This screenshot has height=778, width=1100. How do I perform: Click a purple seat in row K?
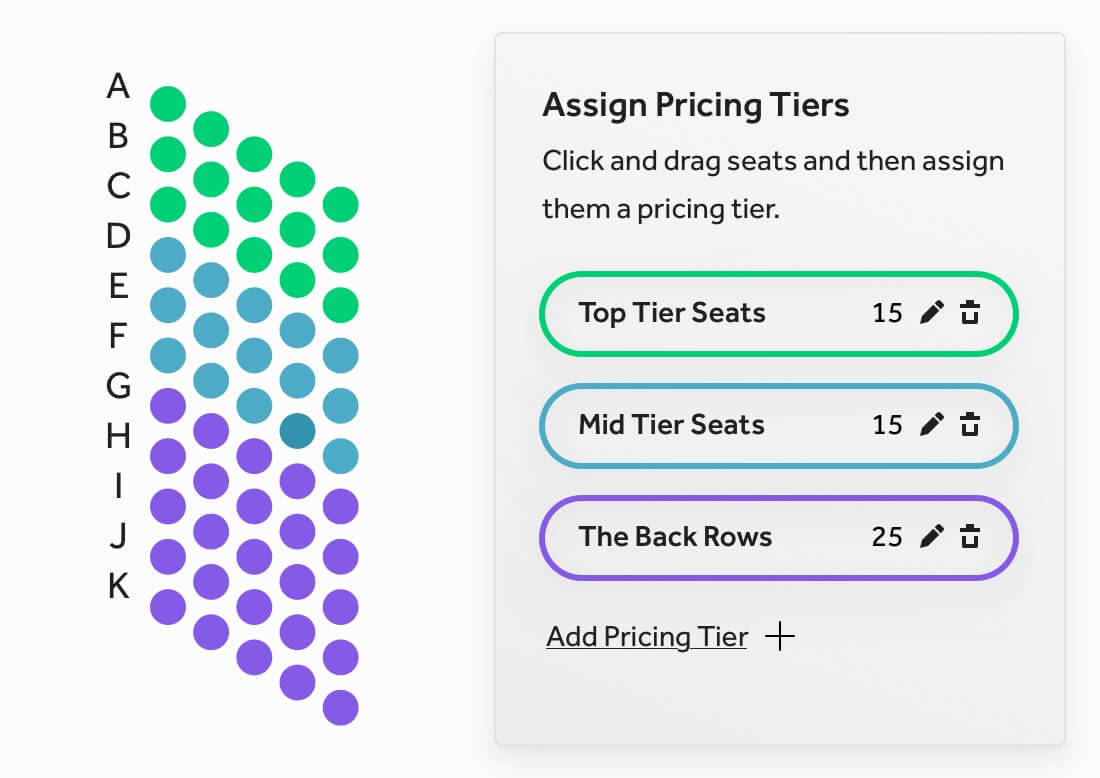[x=168, y=608]
